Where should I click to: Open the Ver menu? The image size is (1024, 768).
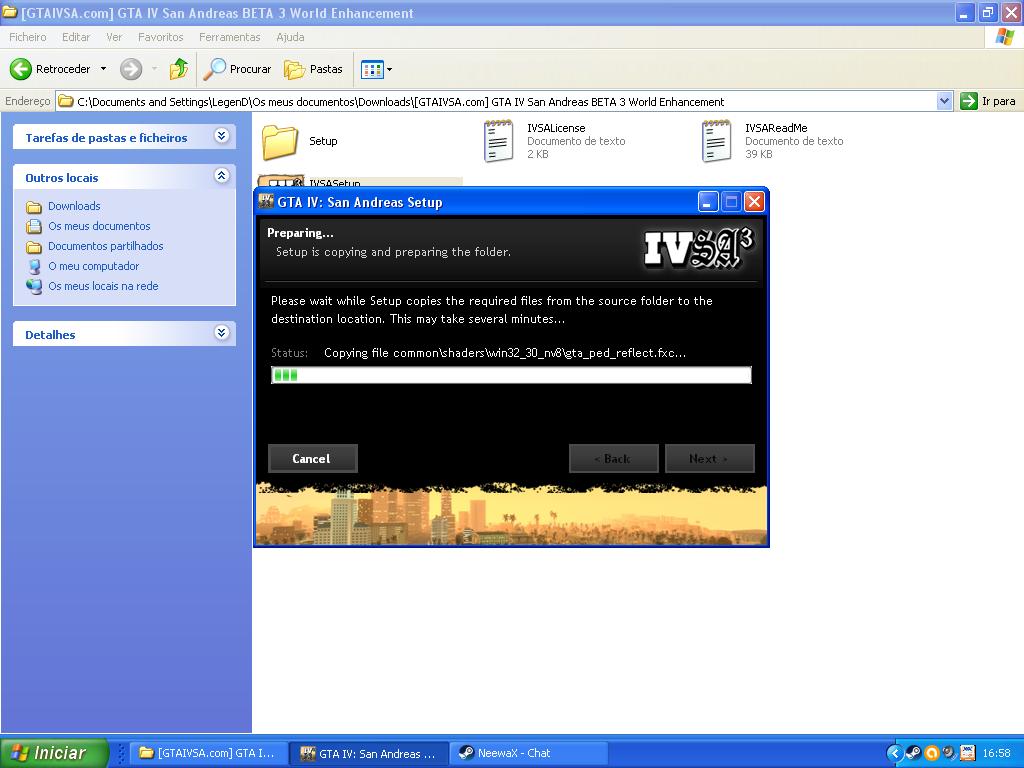(114, 37)
